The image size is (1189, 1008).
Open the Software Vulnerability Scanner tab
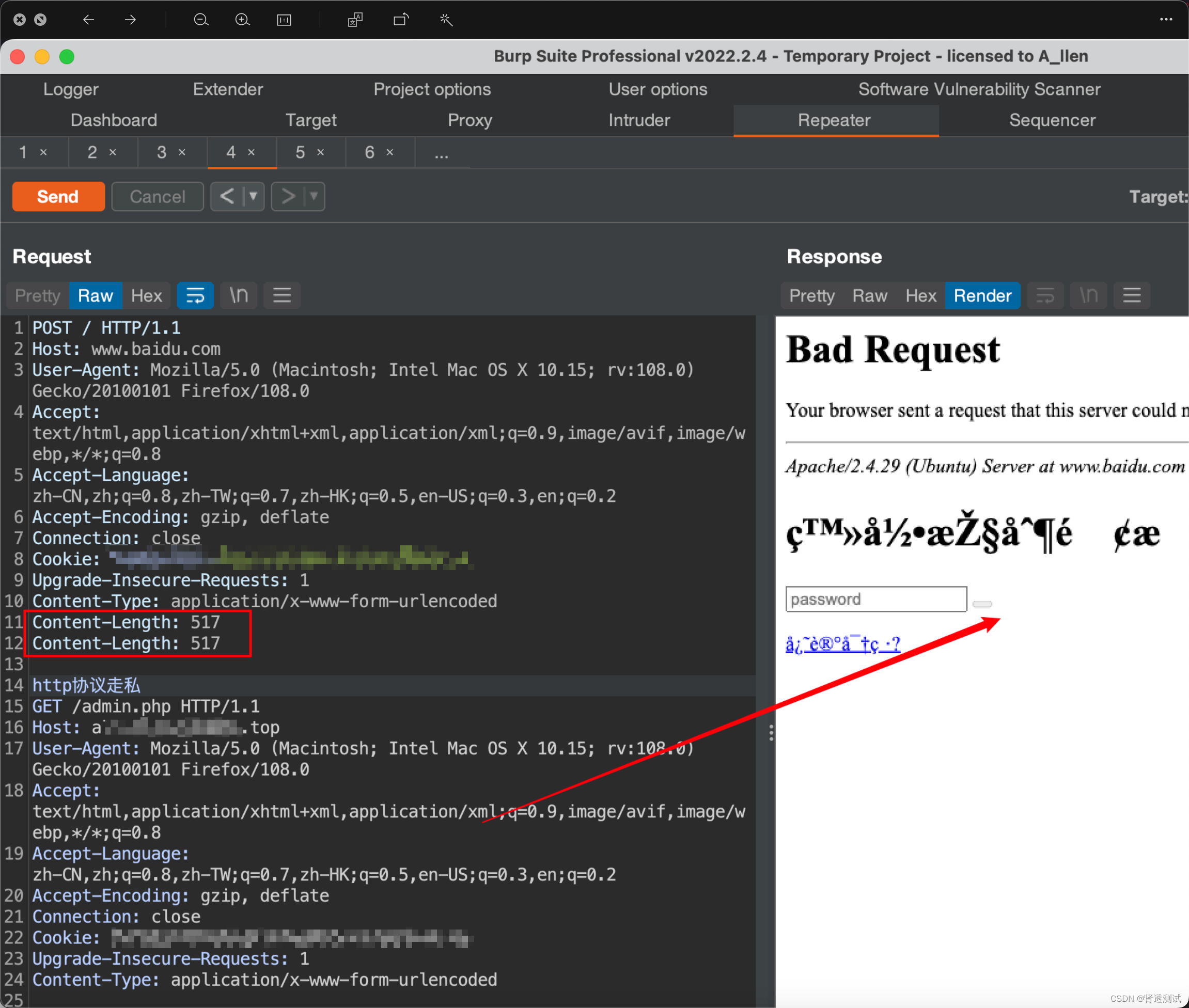pyautogui.click(x=979, y=89)
